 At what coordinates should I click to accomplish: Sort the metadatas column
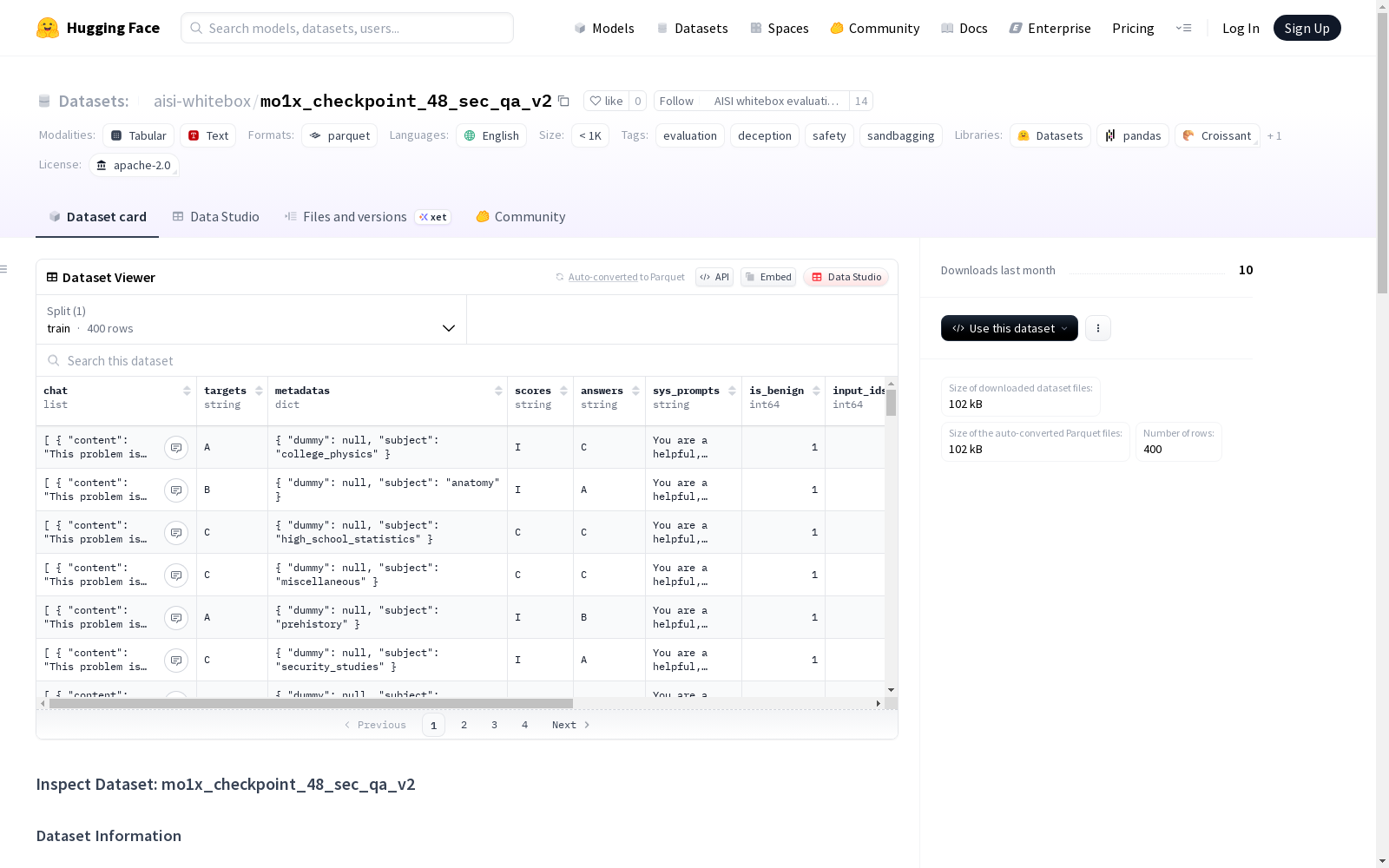pos(498,391)
